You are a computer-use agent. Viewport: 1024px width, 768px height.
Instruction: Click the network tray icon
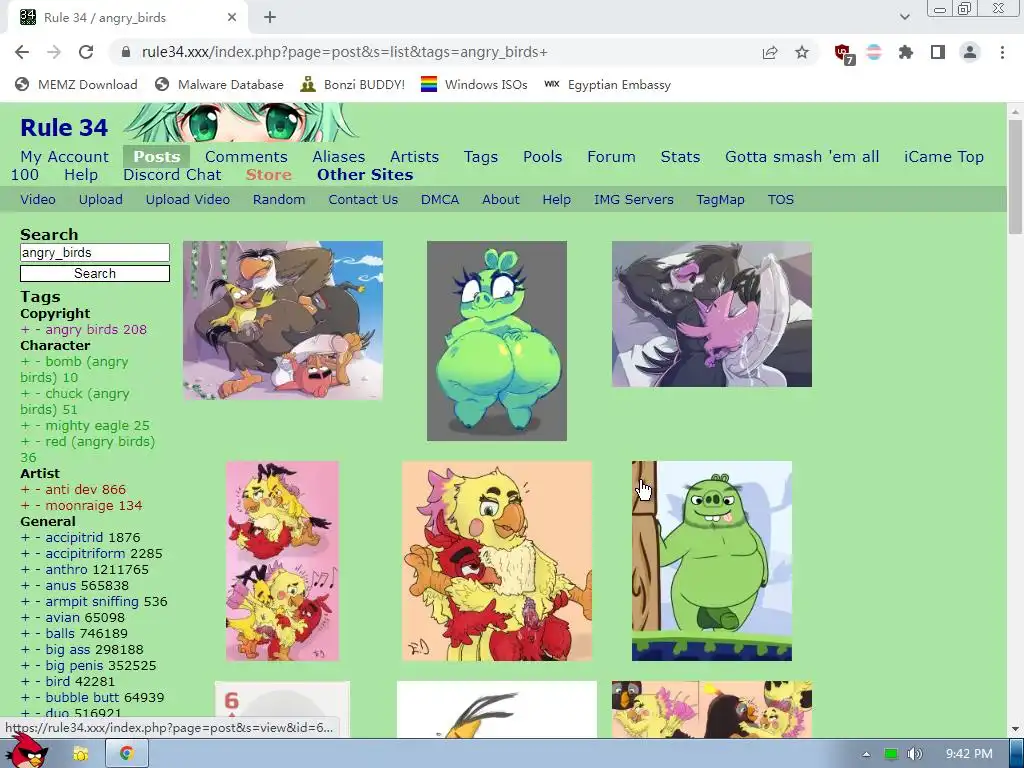pos(891,754)
